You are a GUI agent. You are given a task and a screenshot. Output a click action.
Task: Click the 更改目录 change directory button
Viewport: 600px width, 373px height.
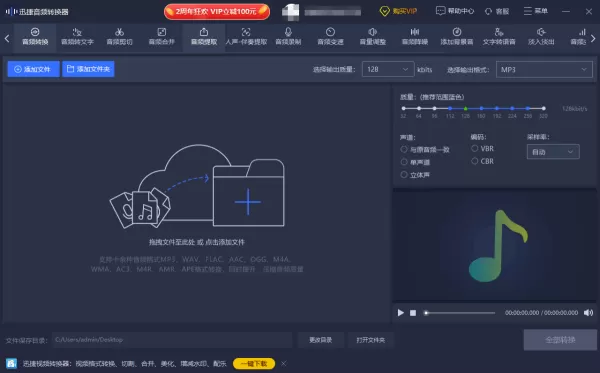pos(321,340)
